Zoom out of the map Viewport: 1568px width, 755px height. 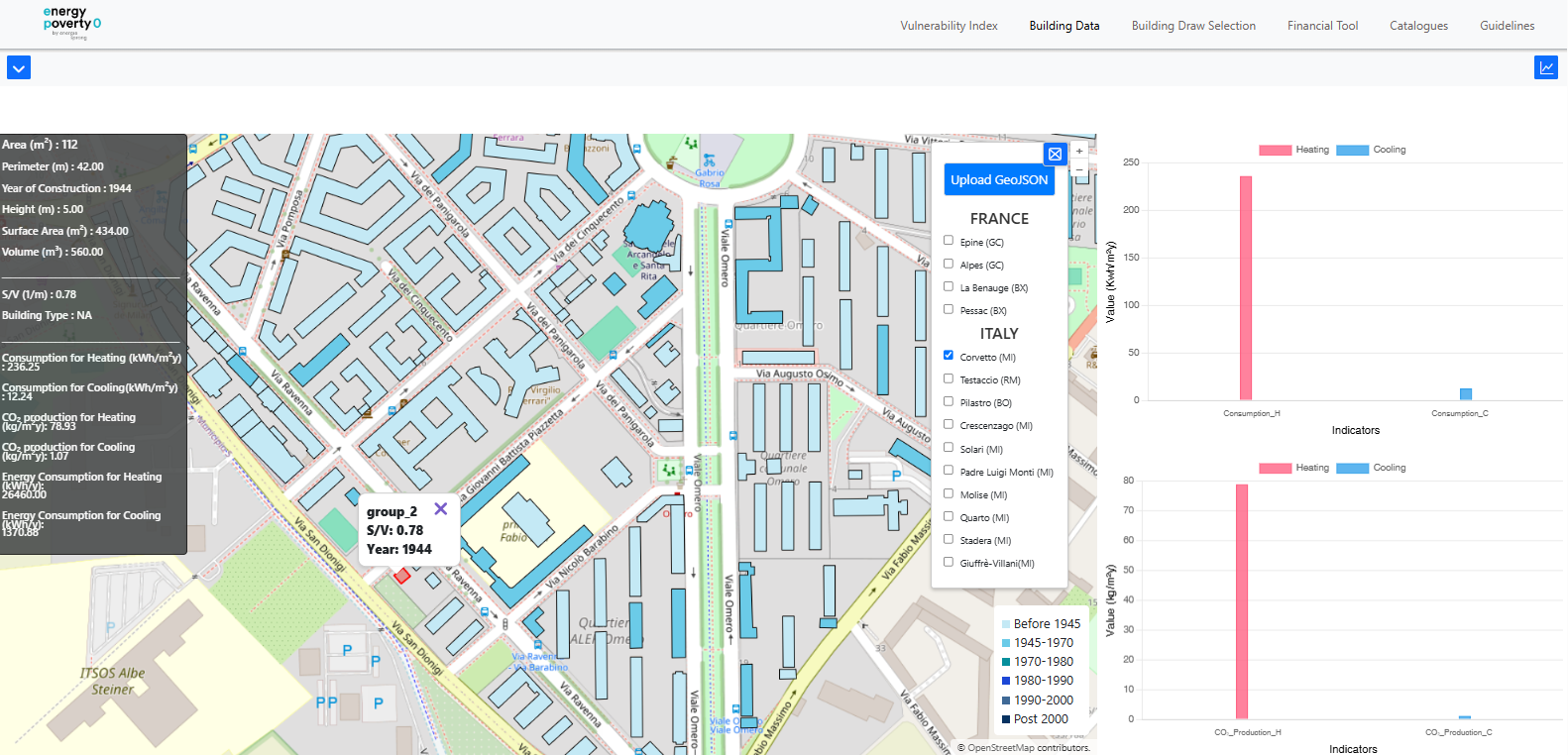click(x=1079, y=170)
